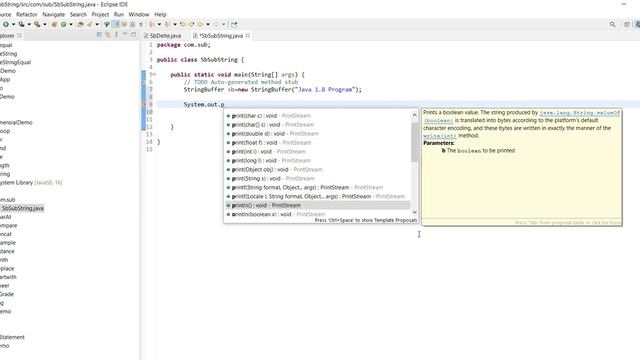
Task: Close the SbSubString.java editor tab
Action: click(x=248, y=36)
